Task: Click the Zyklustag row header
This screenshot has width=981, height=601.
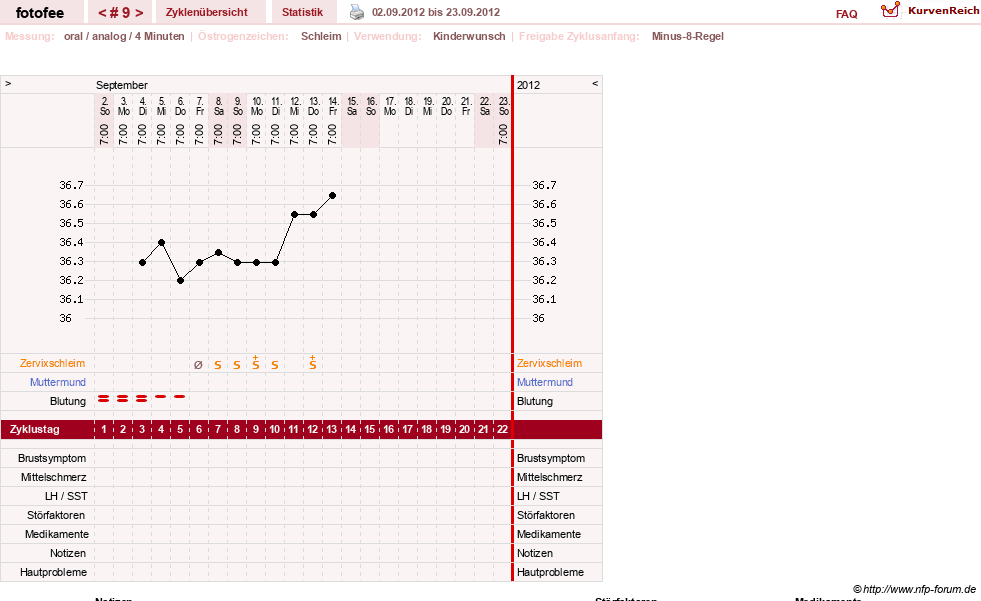Action: 35,430
